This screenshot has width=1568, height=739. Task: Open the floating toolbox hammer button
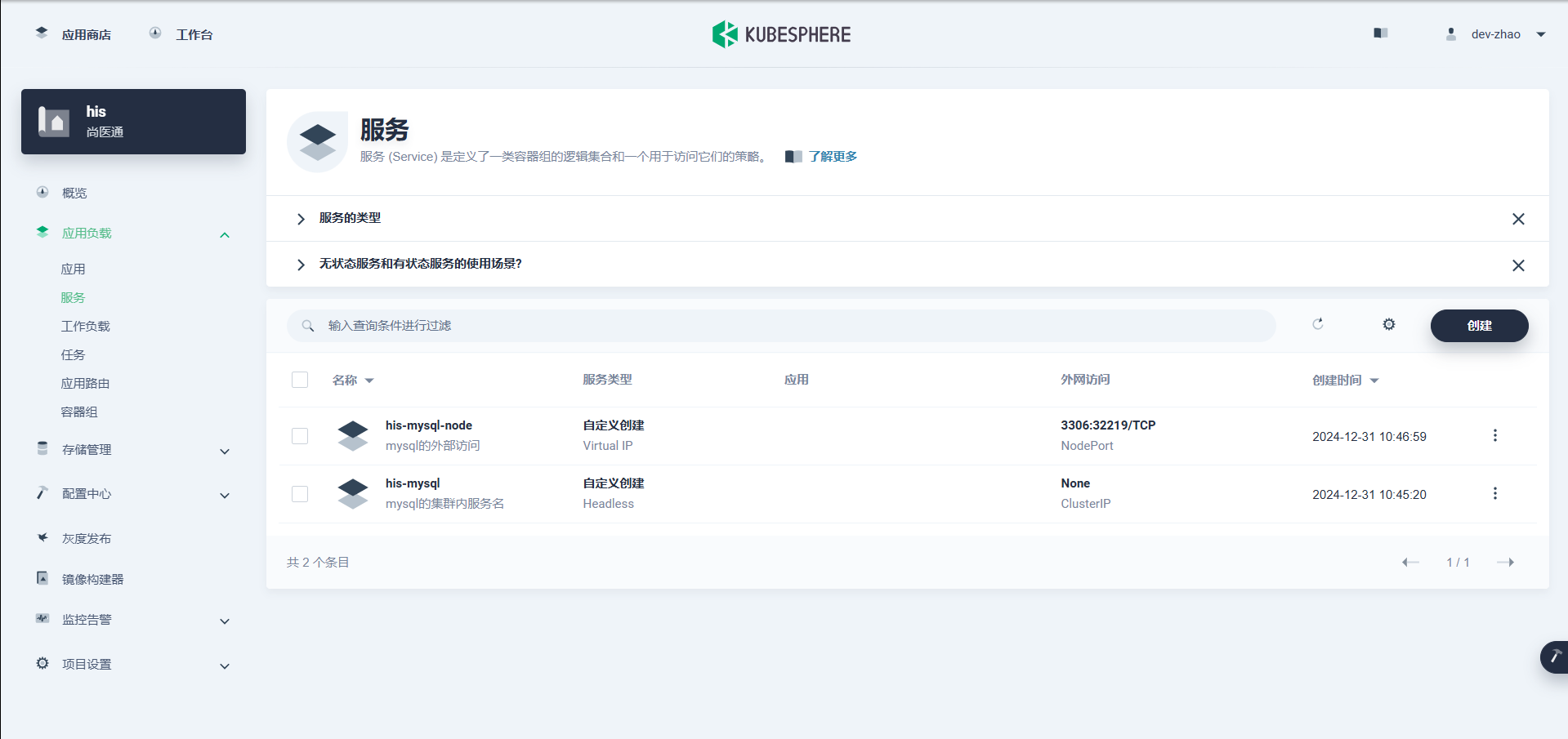tap(1554, 657)
